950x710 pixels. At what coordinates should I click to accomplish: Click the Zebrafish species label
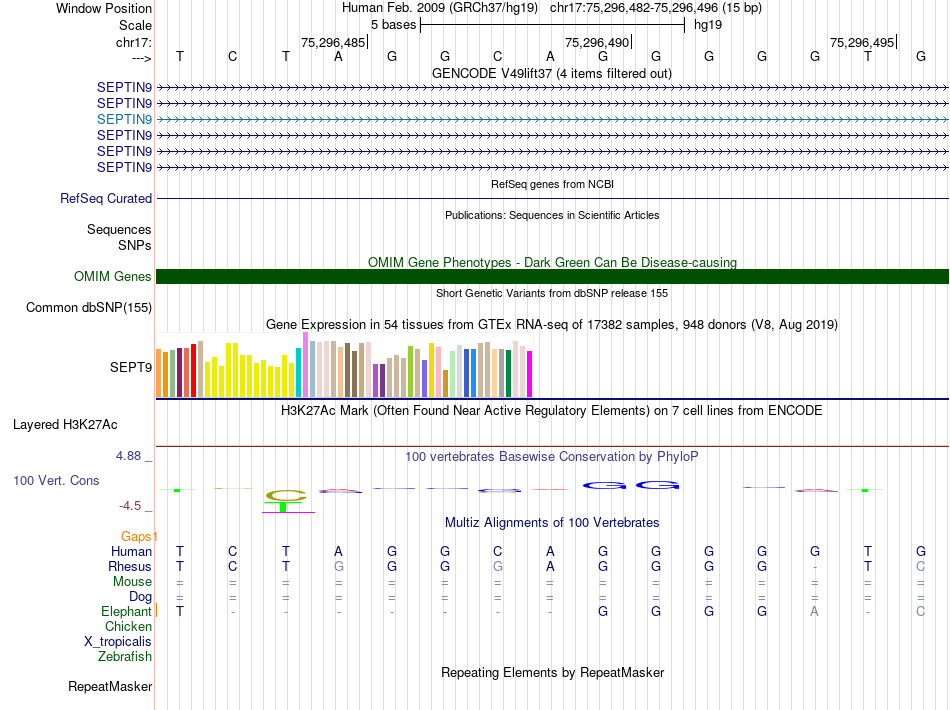tap(125, 657)
